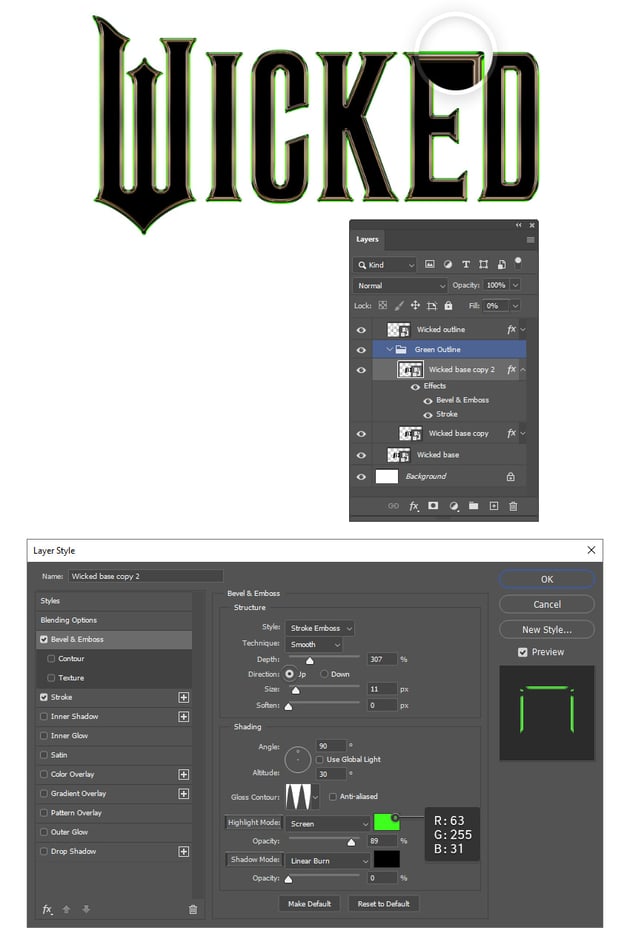The width and height of the screenshot is (630, 945).
Task: Open the Kind filter dropdown
Action: point(385,265)
